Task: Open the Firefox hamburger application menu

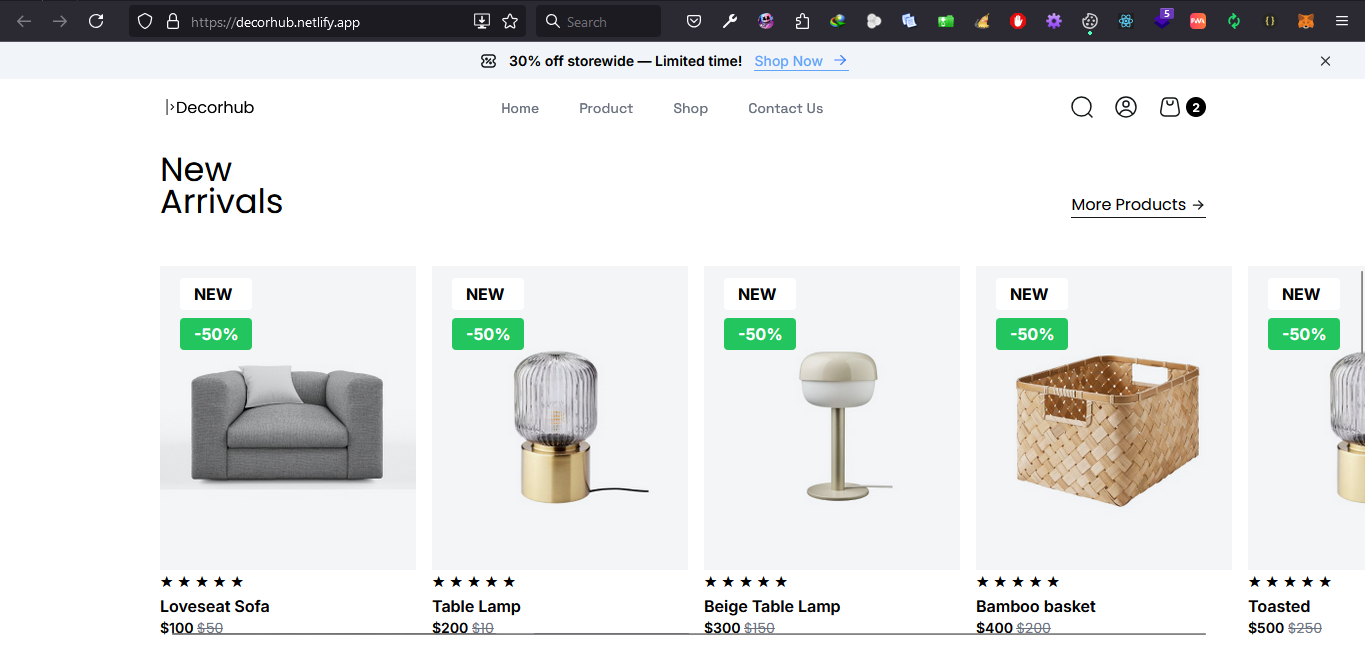Action: (1342, 21)
